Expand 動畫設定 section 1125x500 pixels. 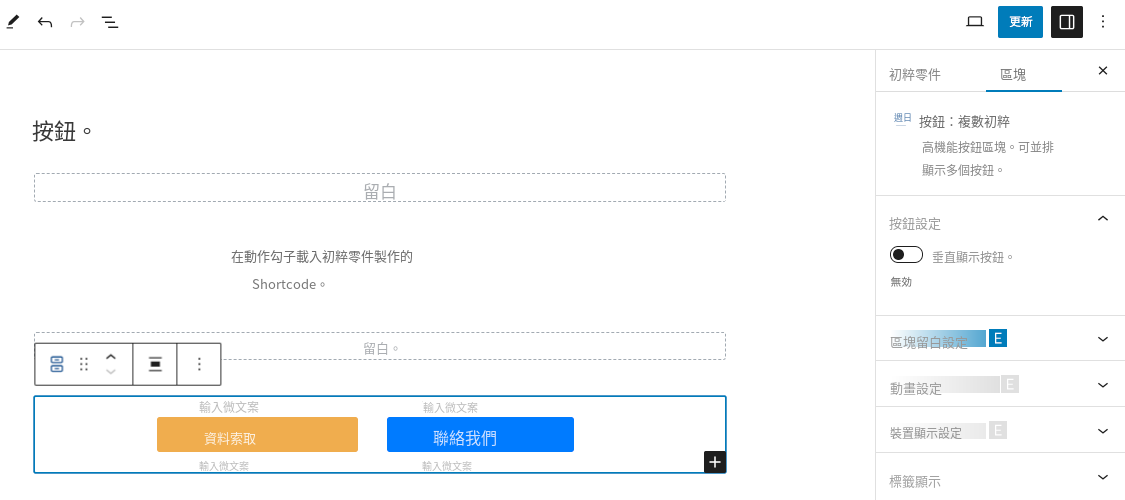point(999,385)
